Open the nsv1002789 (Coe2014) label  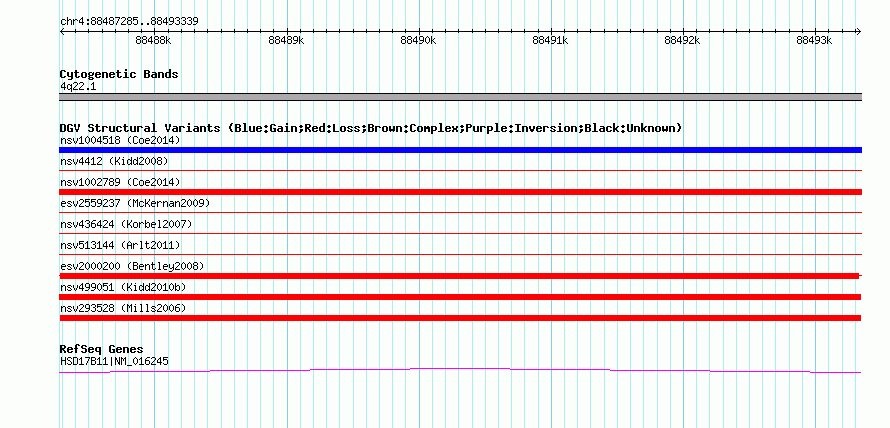(x=120, y=182)
